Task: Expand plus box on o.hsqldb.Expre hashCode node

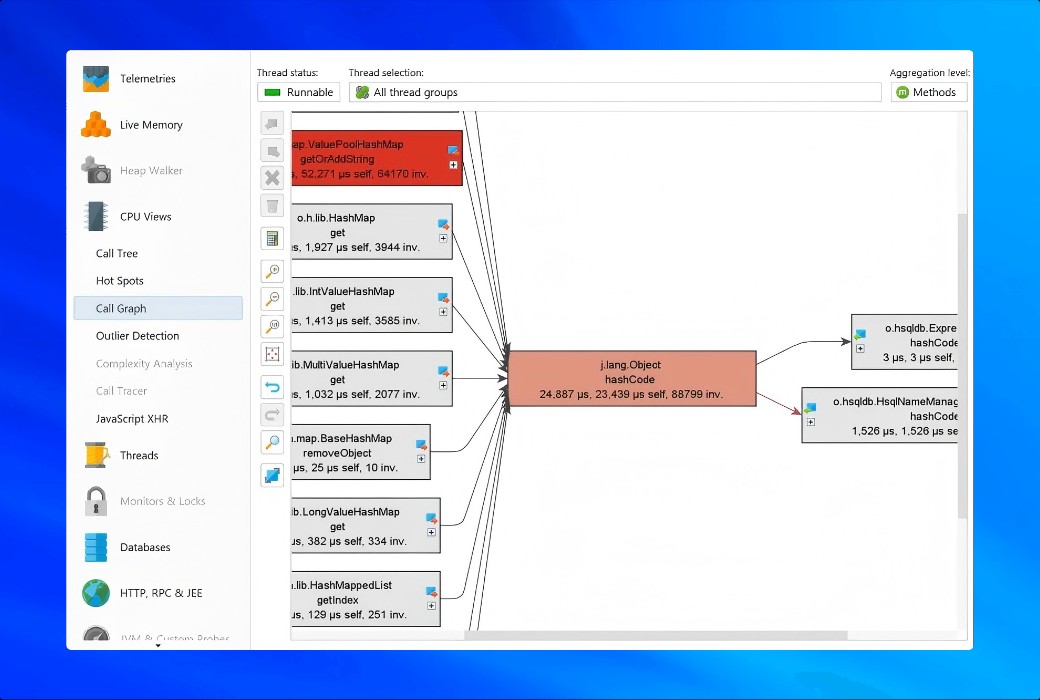Action: 860,349
